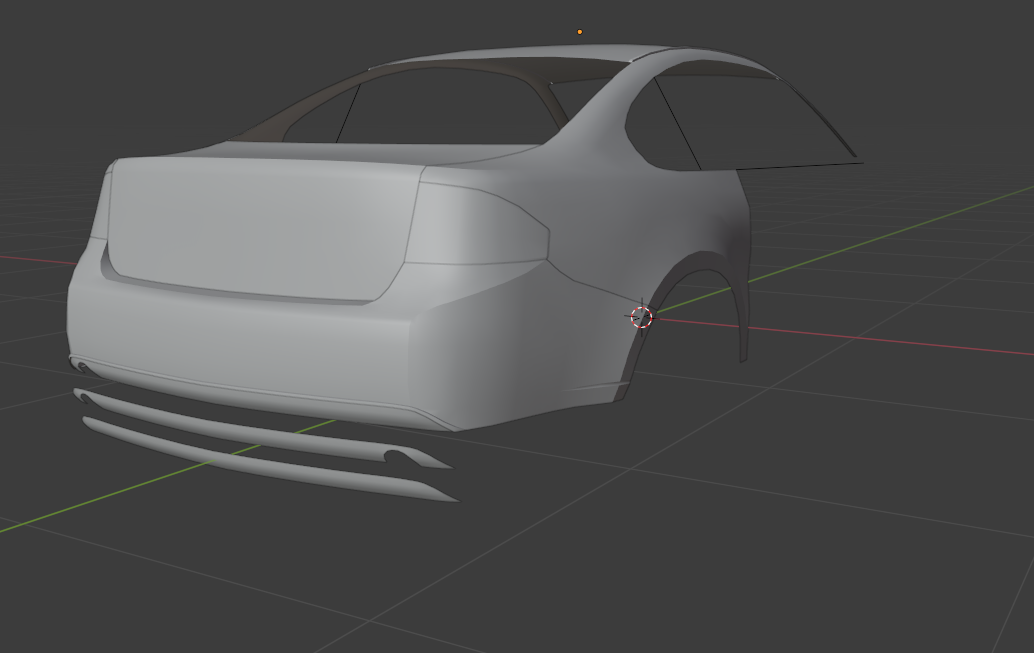The image size is (1034, 653).
Task: Select the car's trunk lid panel
Action: point(264,228)
